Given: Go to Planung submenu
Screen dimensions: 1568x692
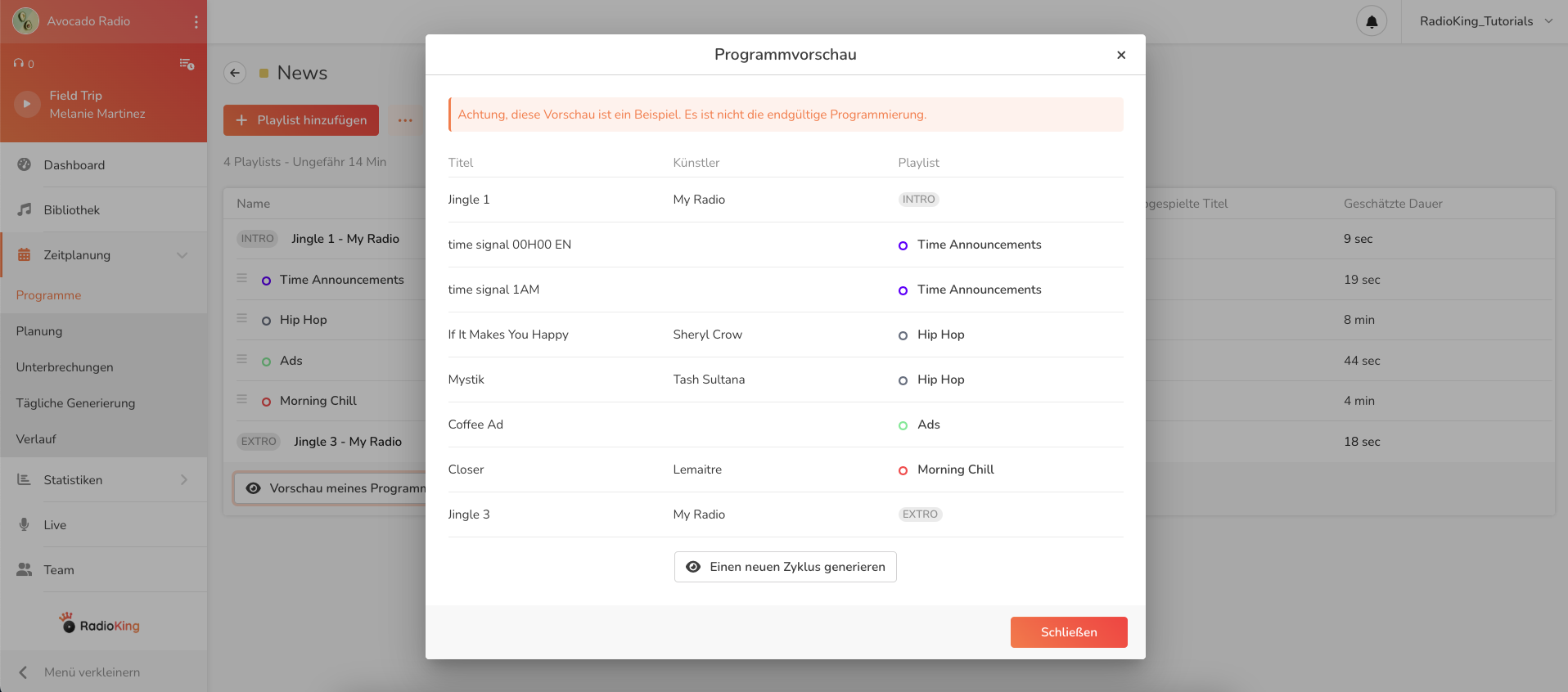Looking at the screenshot, I should pos(39,331).
